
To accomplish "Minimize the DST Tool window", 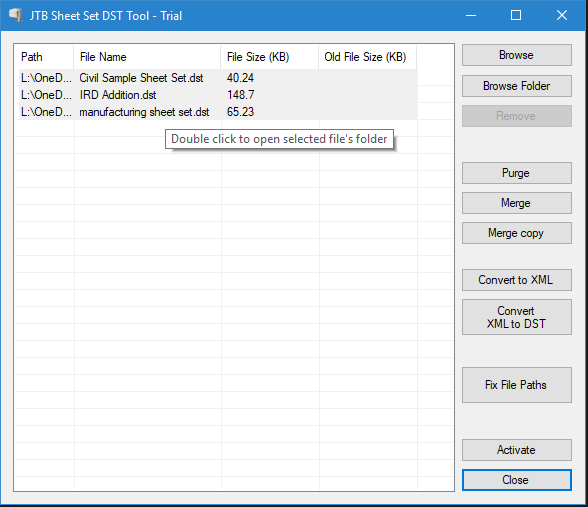I will tap(471, 15).
